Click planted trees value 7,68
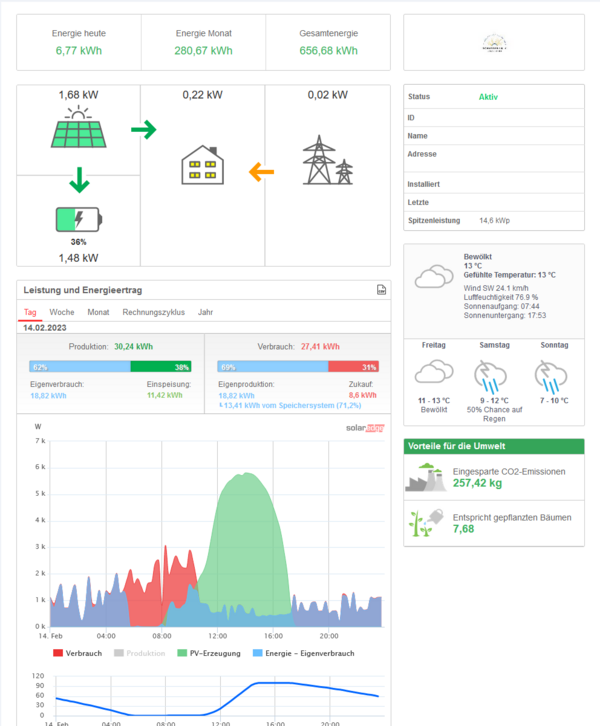Screen dimensions: 600x726 (463, 529)
